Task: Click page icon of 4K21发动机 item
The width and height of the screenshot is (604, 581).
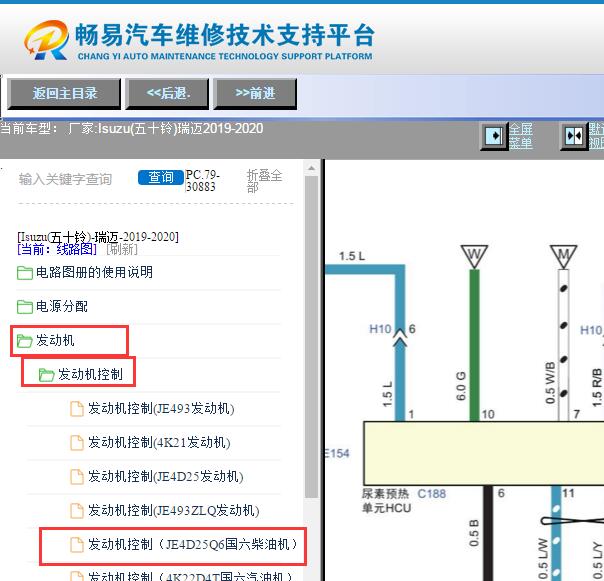Action: pos(77,443)
